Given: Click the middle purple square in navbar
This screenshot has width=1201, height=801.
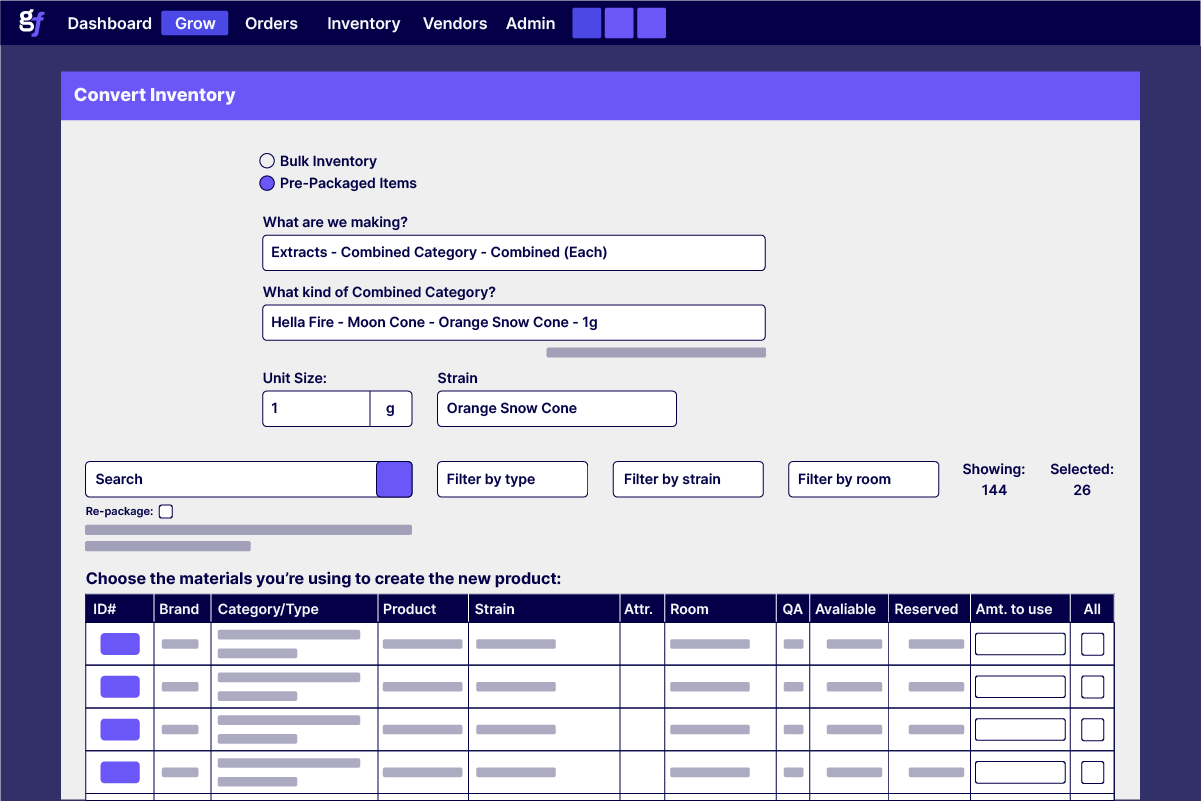Looking at the screenshot, I should [619, 23].
